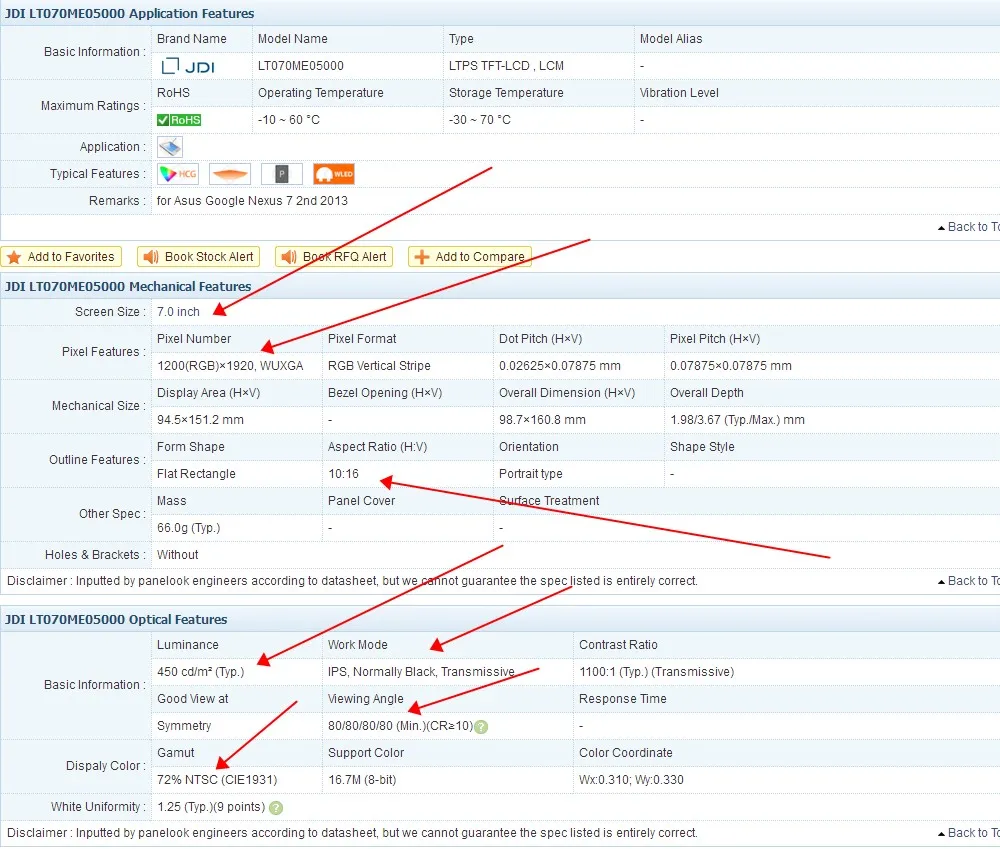This screenshot has height=849, width=1000.
Task: Click the dot pitch '0.02625×0.07875 mm'
Action: [560, 366]
